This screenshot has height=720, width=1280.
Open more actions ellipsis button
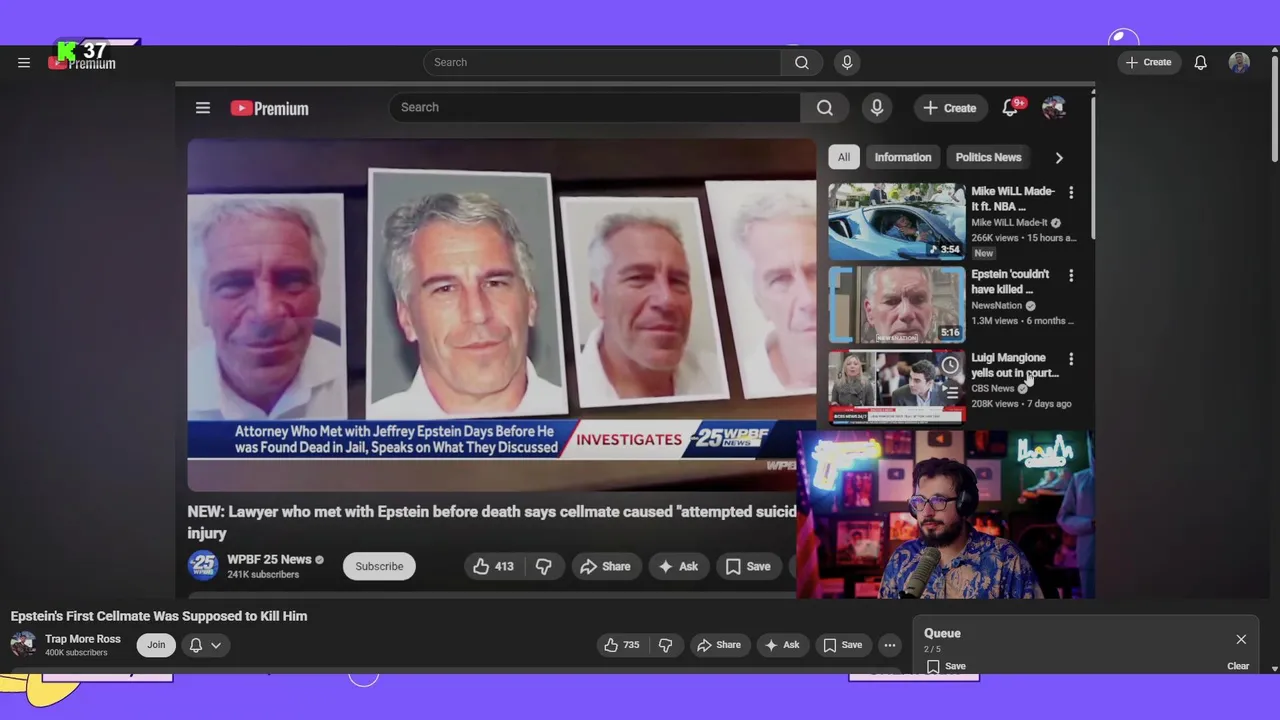pos(889,645)
